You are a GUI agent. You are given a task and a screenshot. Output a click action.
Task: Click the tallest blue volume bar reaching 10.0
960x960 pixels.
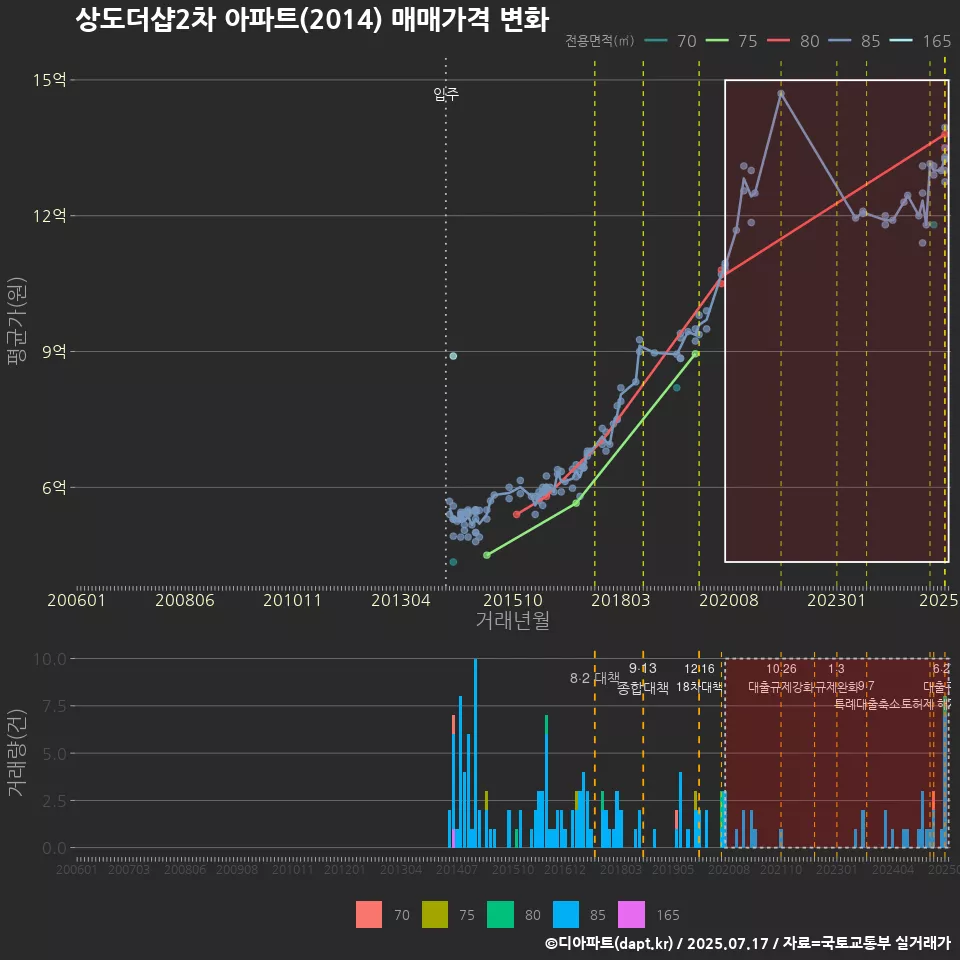[475, 753]
